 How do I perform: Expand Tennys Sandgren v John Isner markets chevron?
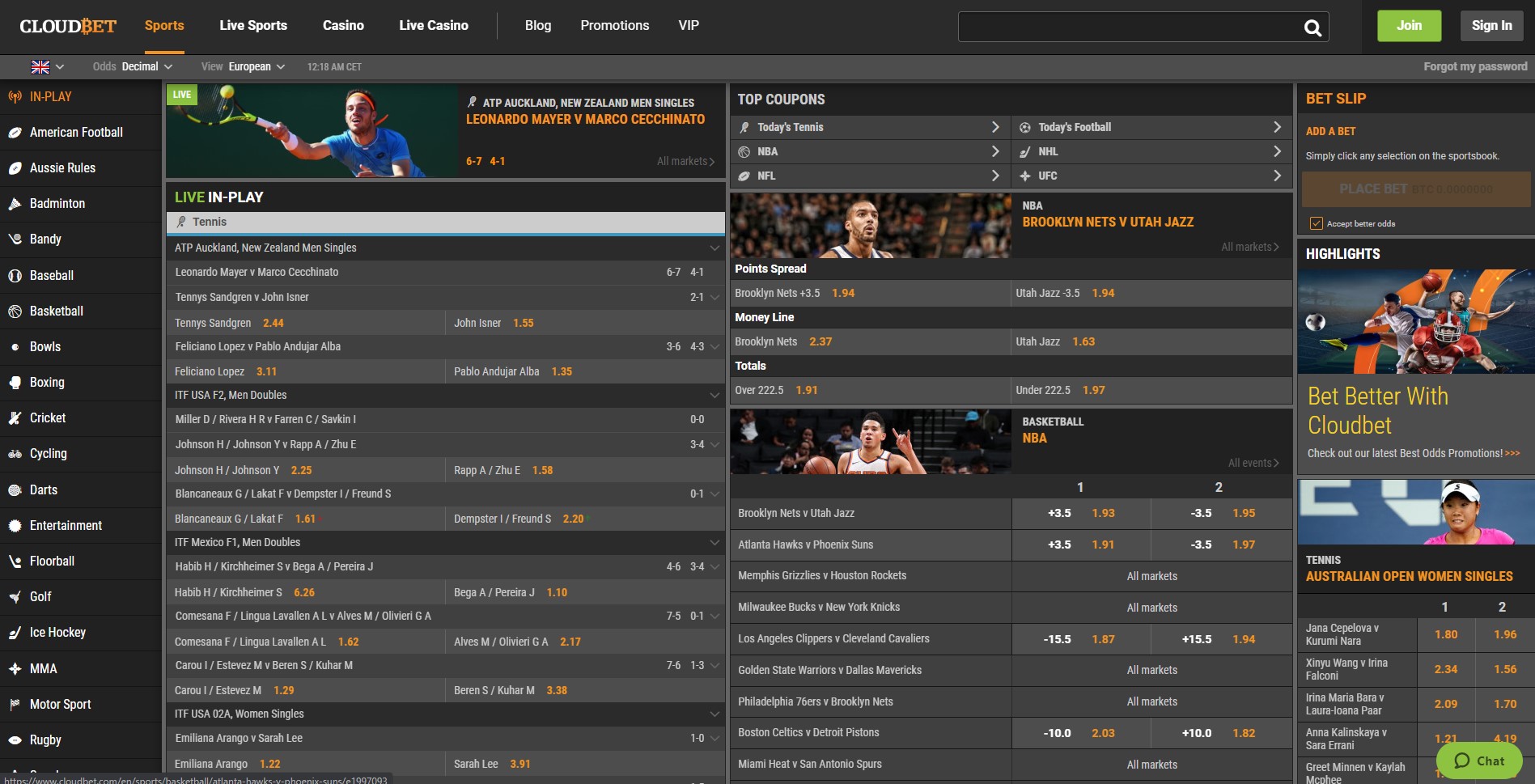coord(714,298)
